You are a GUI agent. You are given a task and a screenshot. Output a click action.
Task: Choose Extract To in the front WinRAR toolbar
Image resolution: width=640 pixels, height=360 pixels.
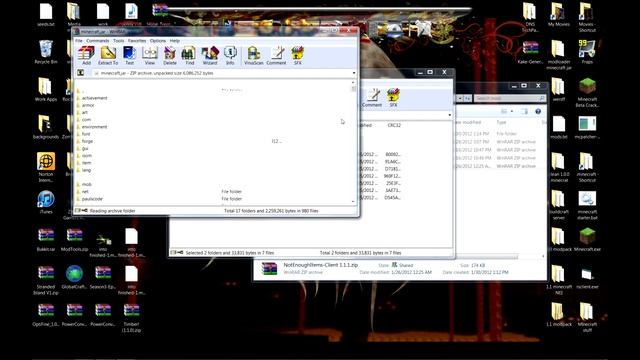[x=108, y=56]
